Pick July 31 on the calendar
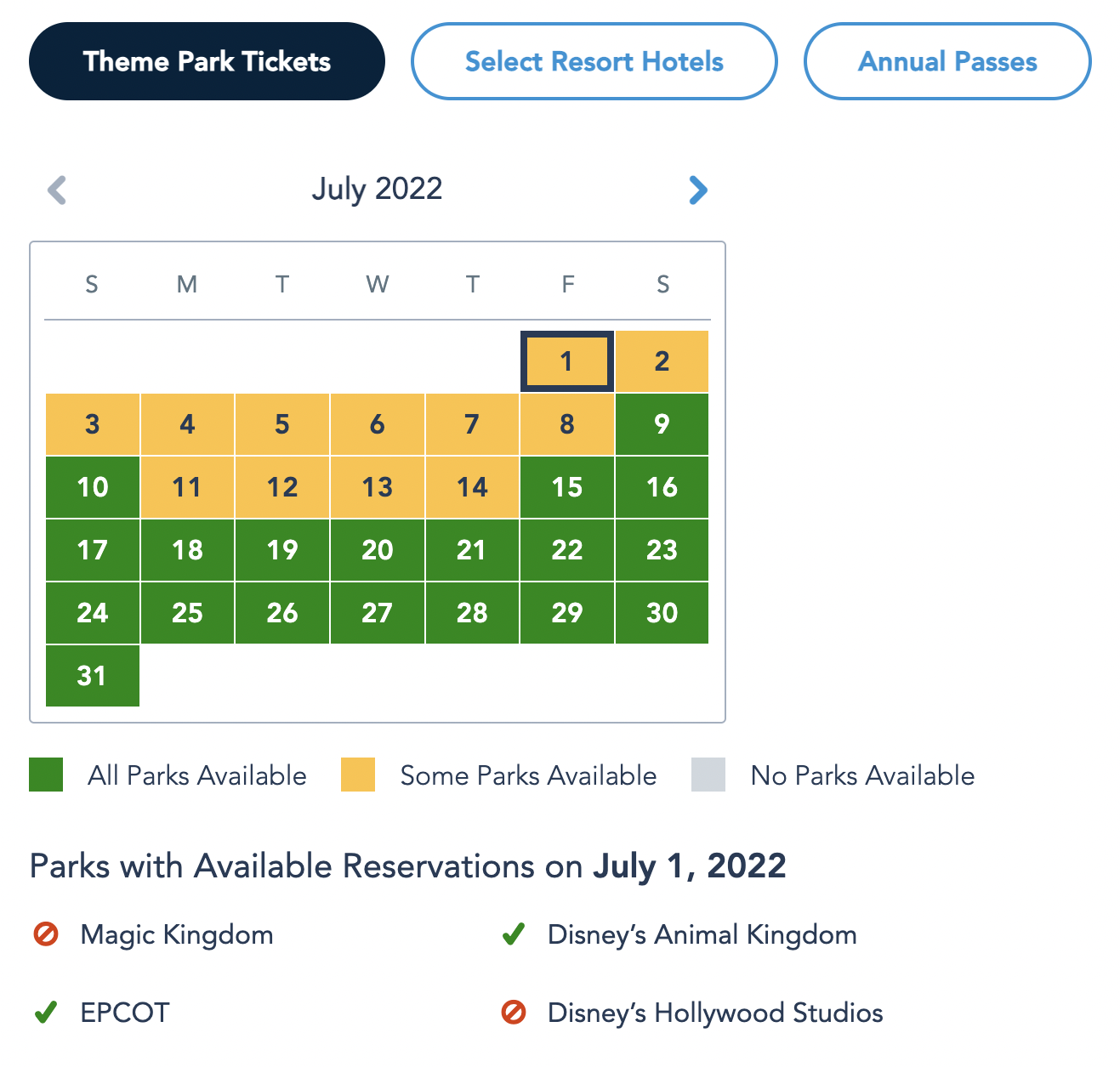This screenshot has height=1067, width=1120. click(92, 676)
